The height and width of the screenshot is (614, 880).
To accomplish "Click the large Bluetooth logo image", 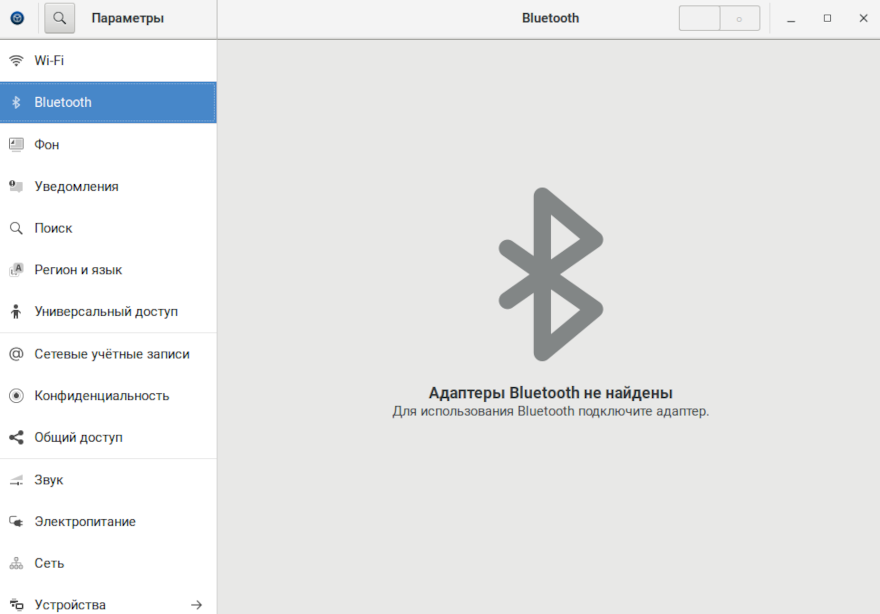I will [550, 274].
